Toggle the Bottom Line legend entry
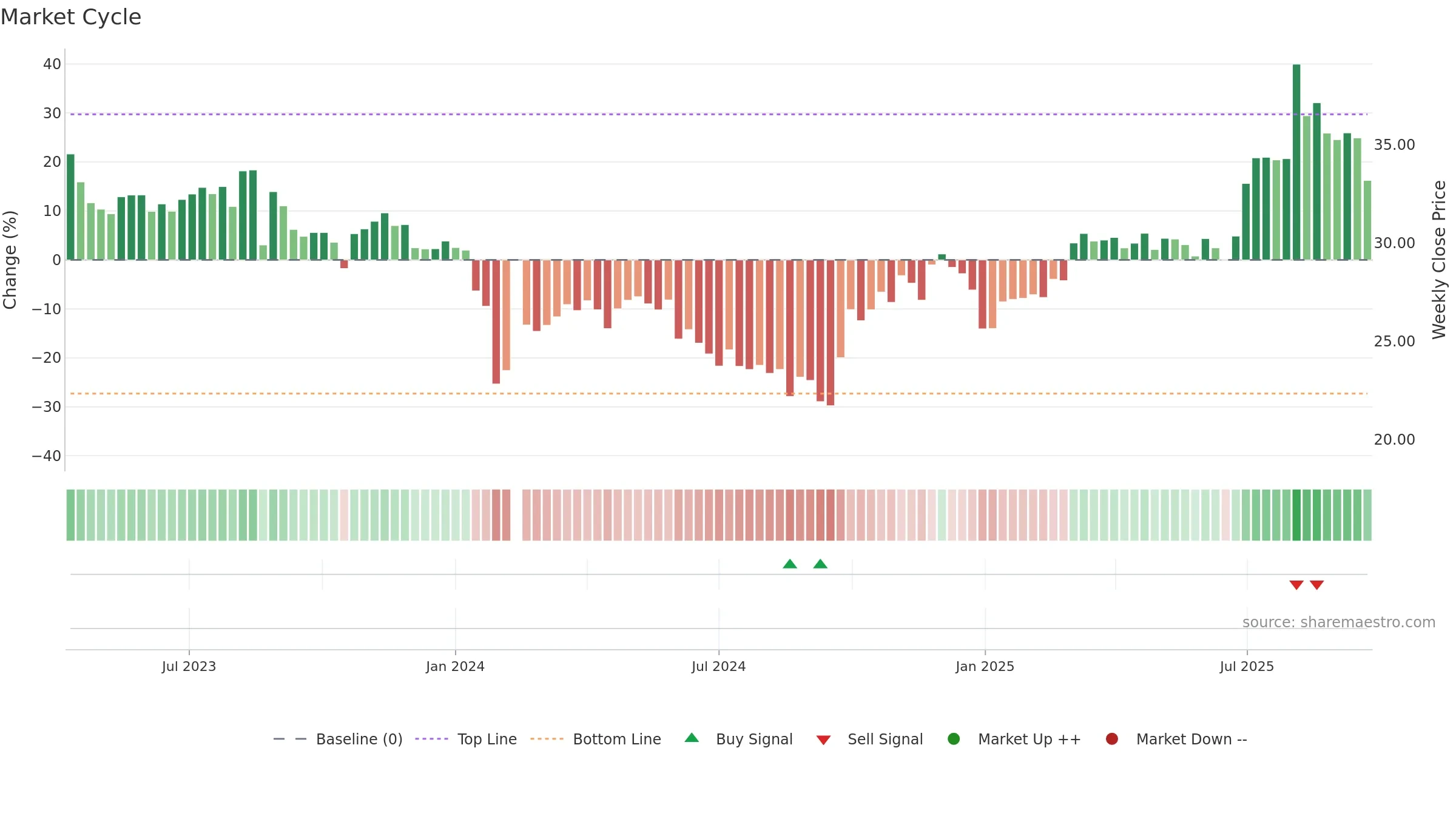1456x819 pixels. (596, 739)
